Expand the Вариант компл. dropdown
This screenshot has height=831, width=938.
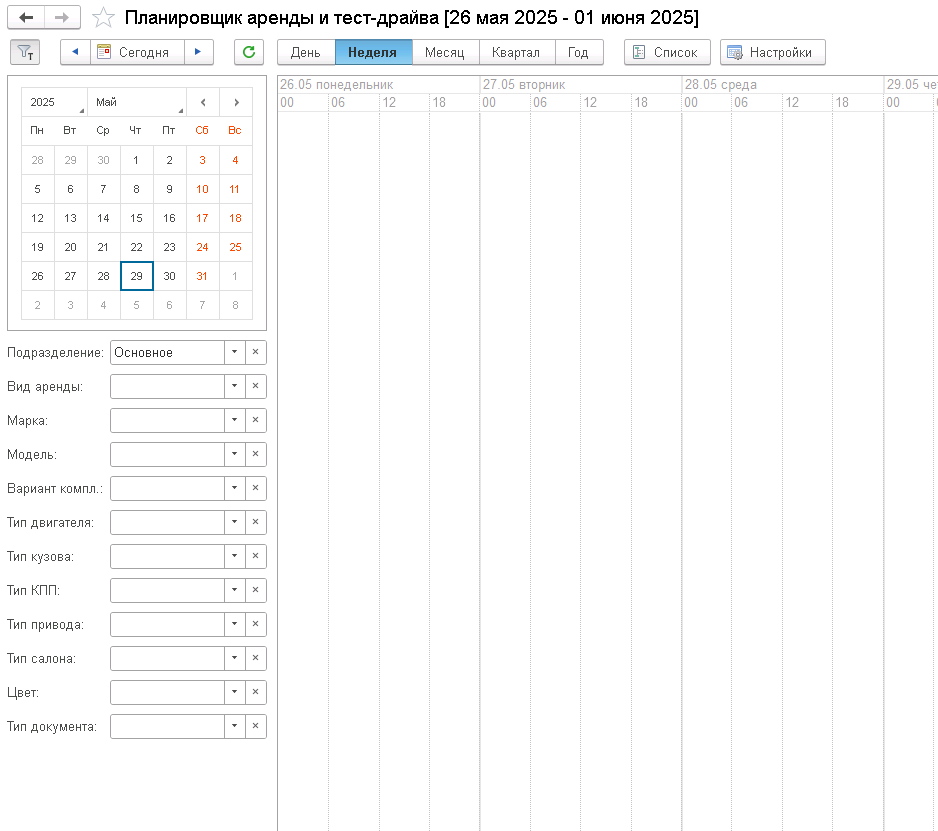pos(234,488)
